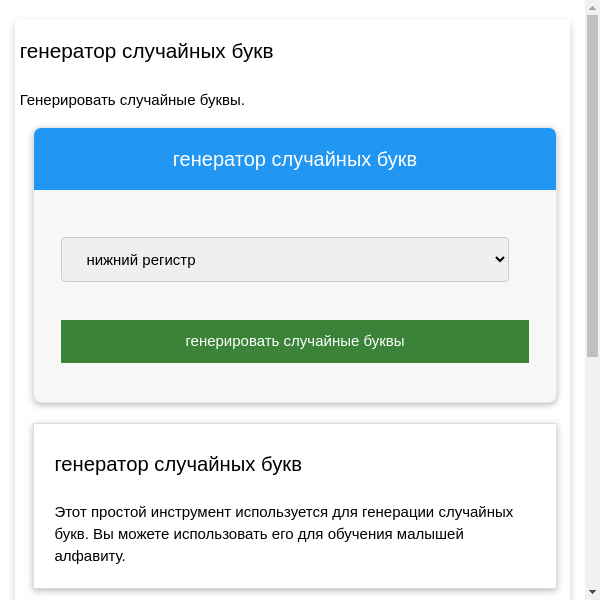Open the 'нижний регистр' case dropdown
Viewport: 600px width, 600px height.
pyautogui.click(x=284, y=259)
